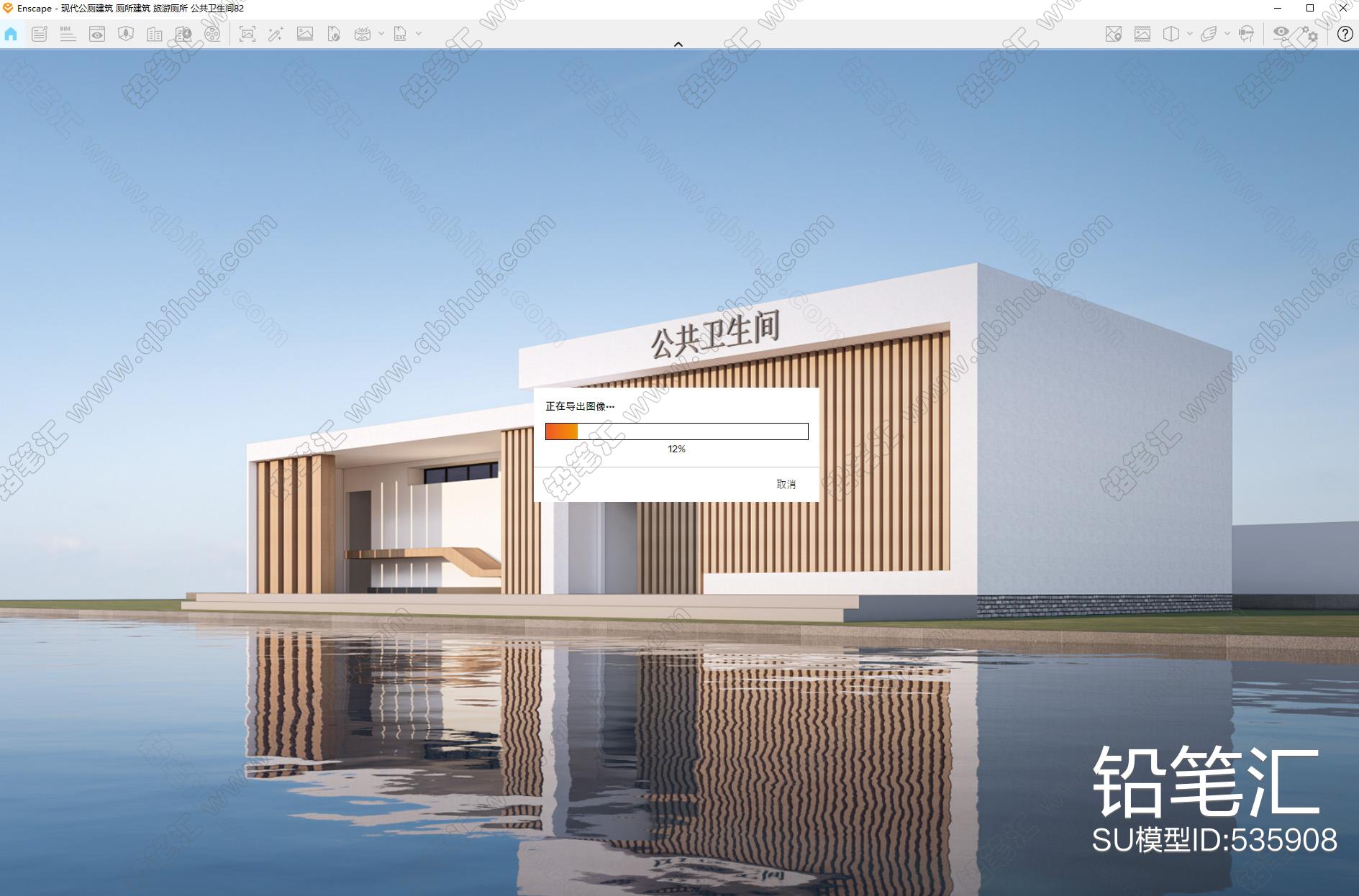
Task: Expand the EXE export dropdown arrow
Action: pyautogui.click(x=419, y=34)
